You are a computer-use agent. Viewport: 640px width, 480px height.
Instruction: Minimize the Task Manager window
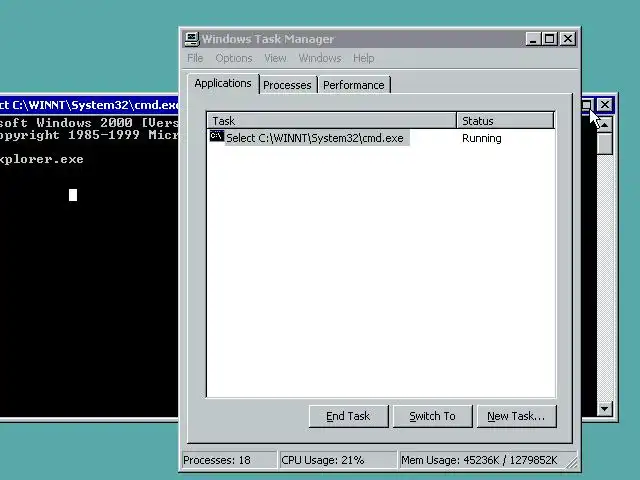click(533, 39)
